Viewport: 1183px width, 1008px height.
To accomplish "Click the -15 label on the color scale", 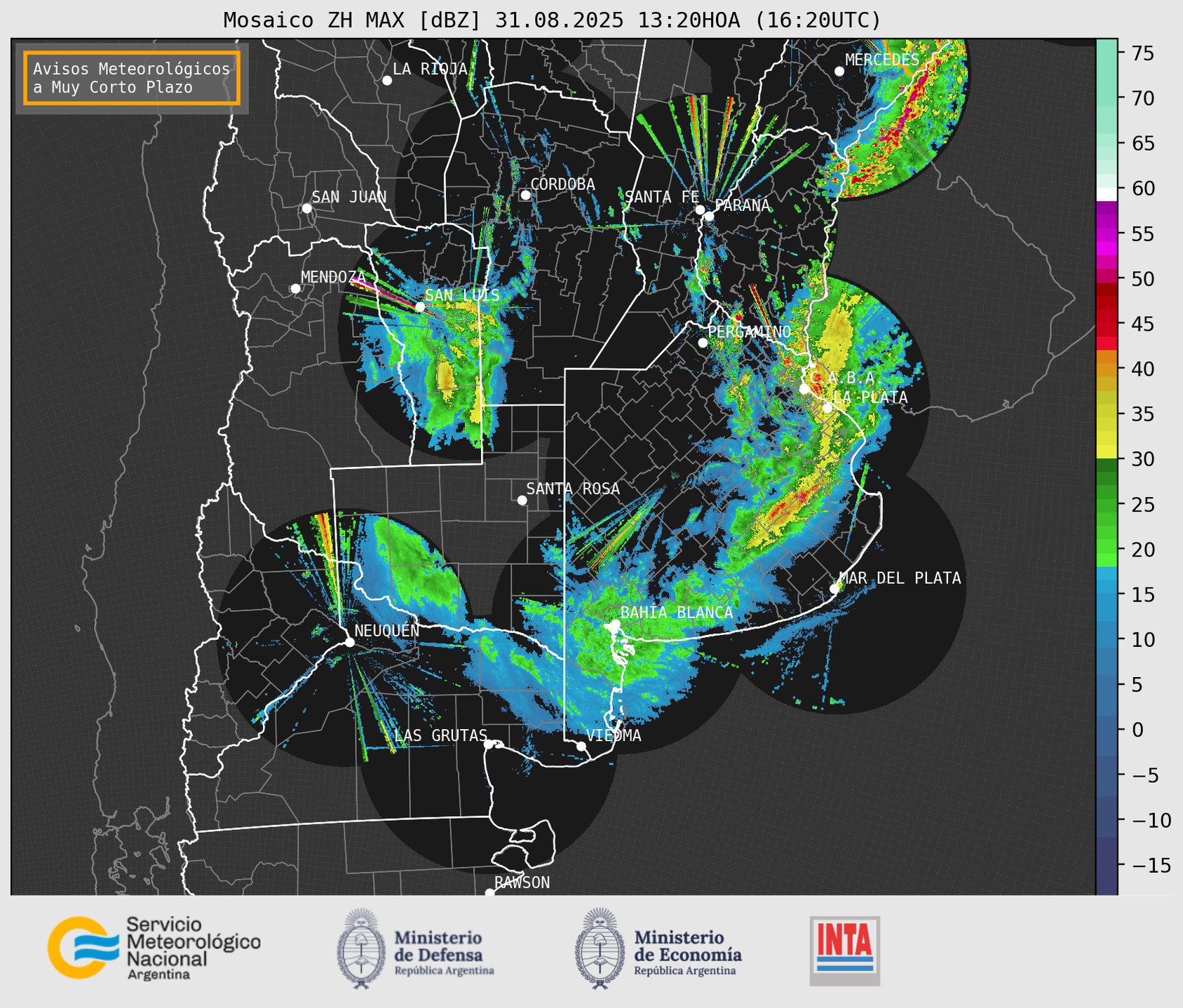I will [x=1151, y=866].
